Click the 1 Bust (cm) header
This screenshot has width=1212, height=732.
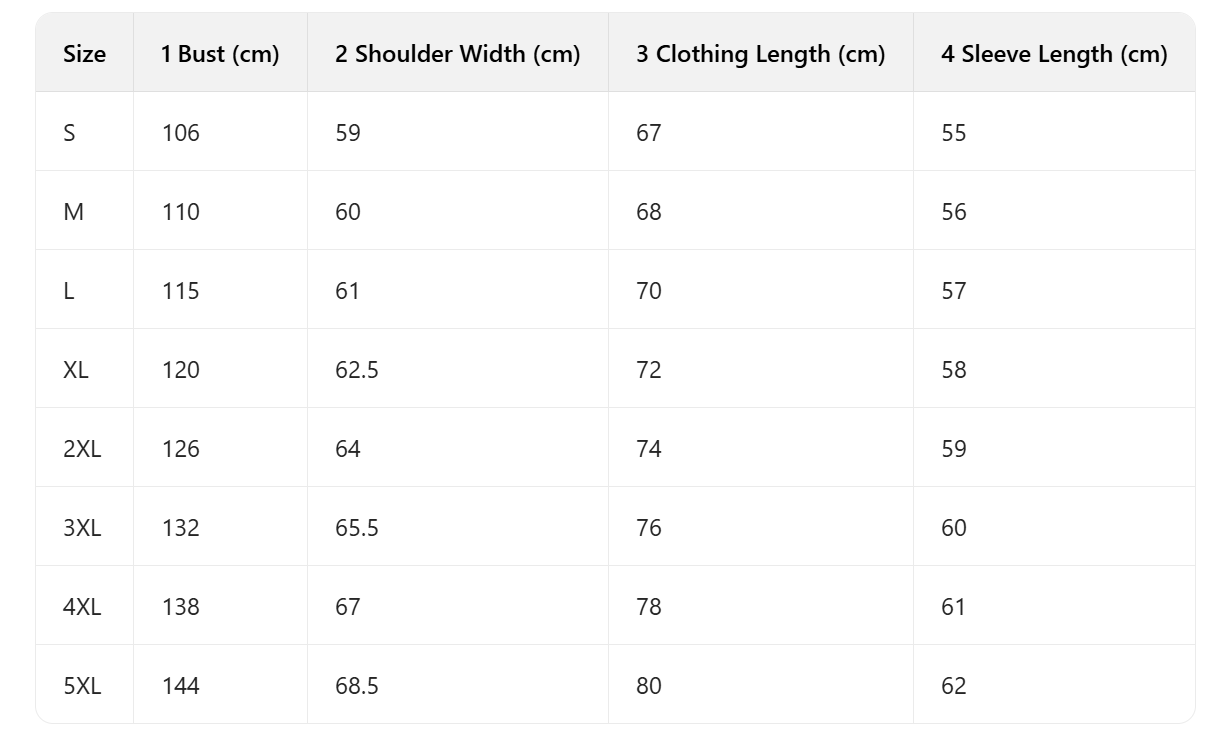220,54
